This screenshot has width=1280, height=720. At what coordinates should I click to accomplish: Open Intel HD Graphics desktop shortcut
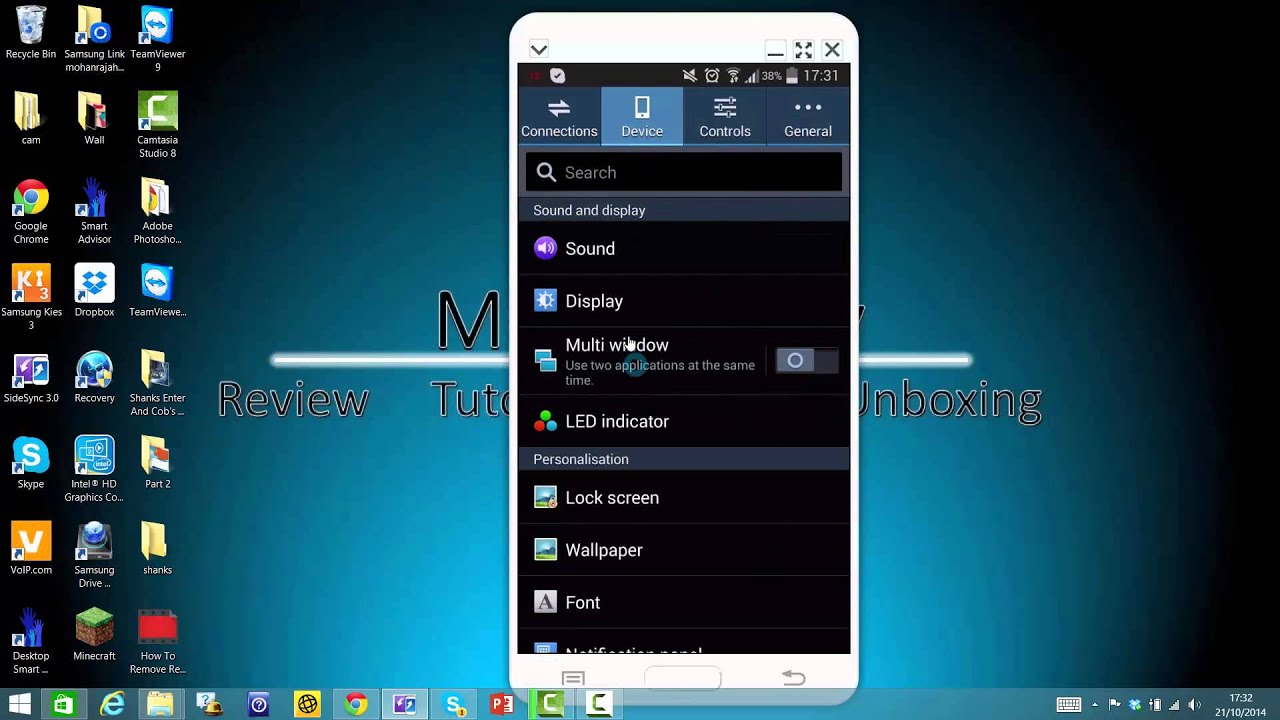[x=94, y=469]
